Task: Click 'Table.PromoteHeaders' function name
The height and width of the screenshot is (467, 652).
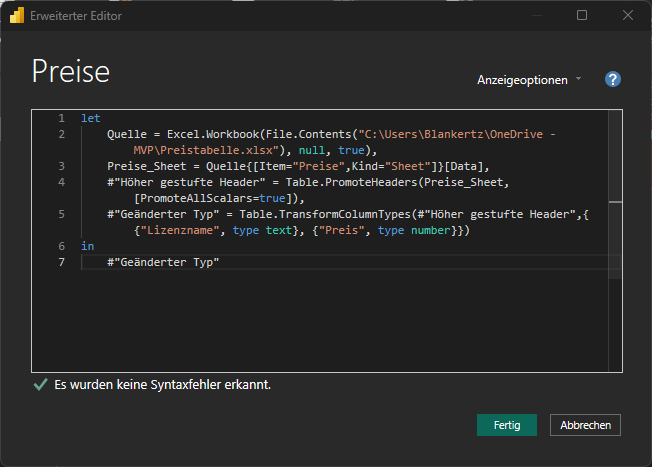Action: [351, 182]
